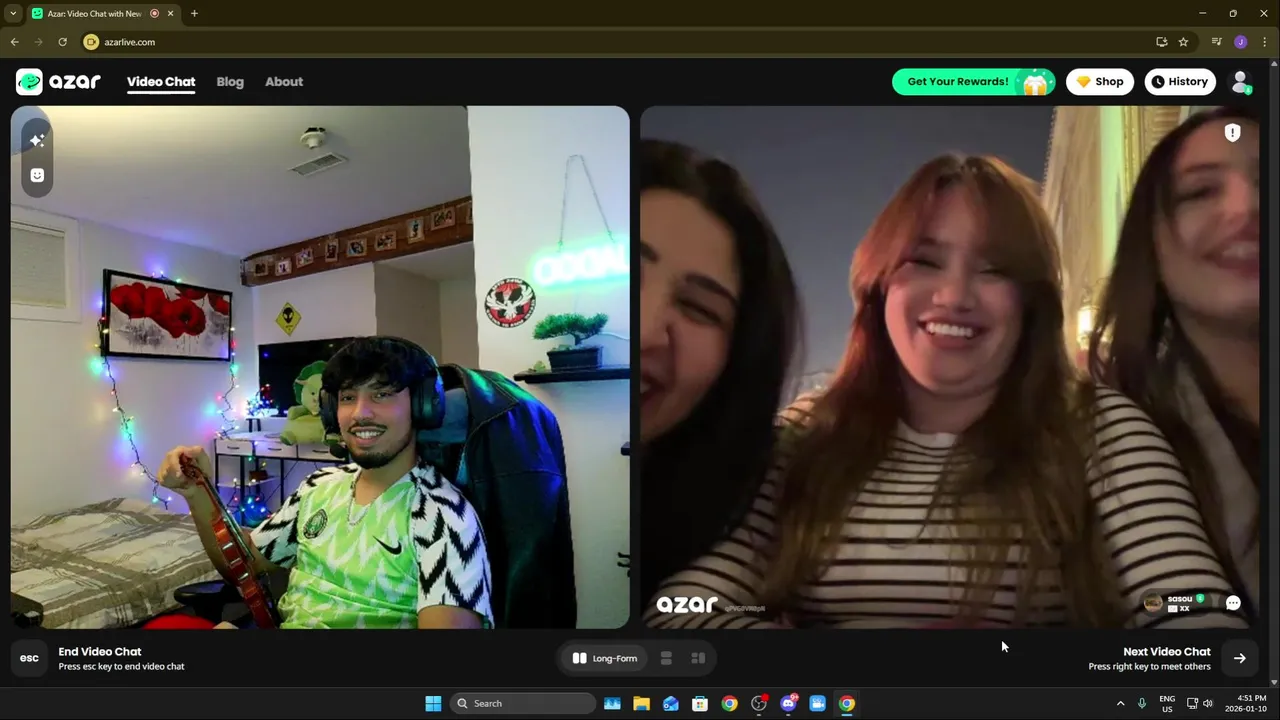Bookmark this tab with star
Image resolution: width=1280 pixels, height=720 pixels.
(1183, 42)
